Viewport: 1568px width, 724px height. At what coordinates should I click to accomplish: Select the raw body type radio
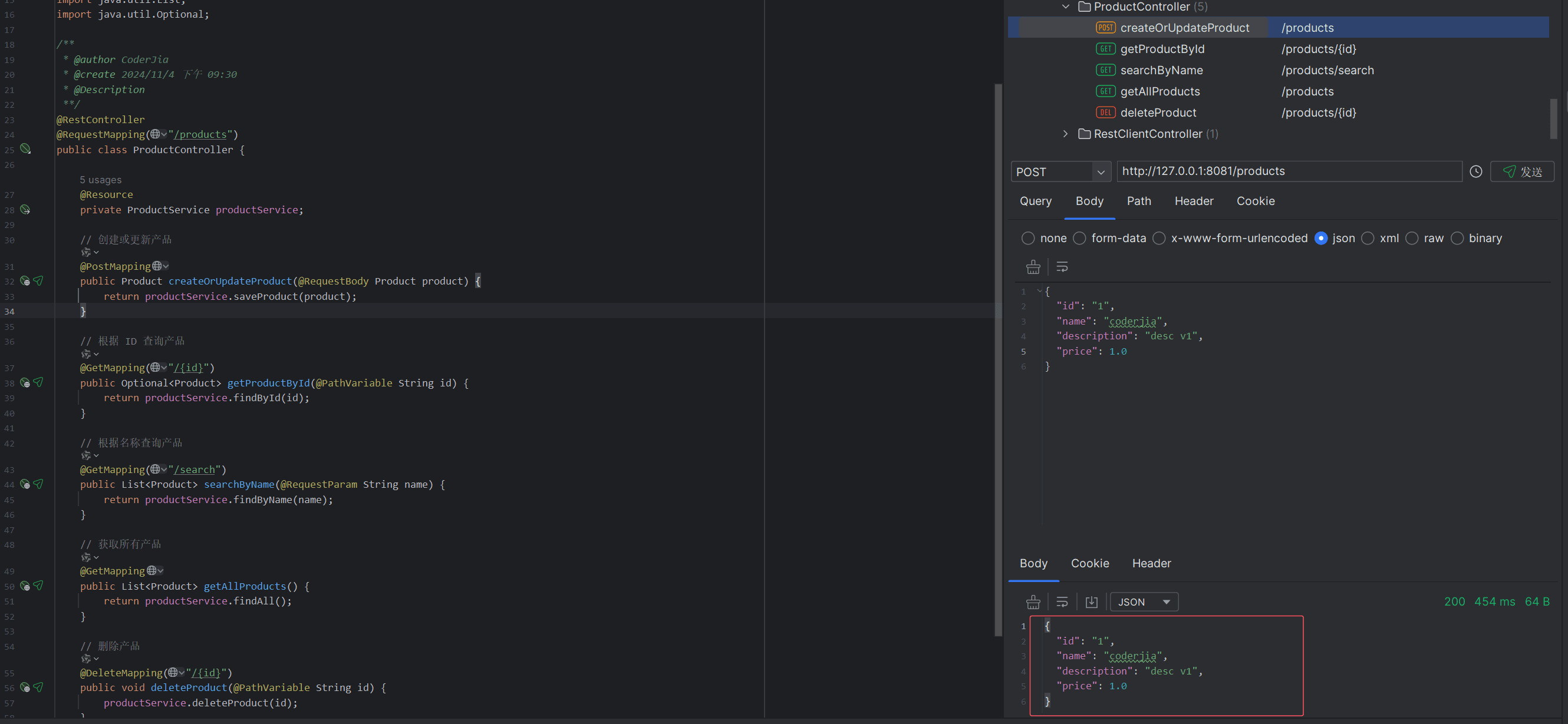(x=1412, y=239)
